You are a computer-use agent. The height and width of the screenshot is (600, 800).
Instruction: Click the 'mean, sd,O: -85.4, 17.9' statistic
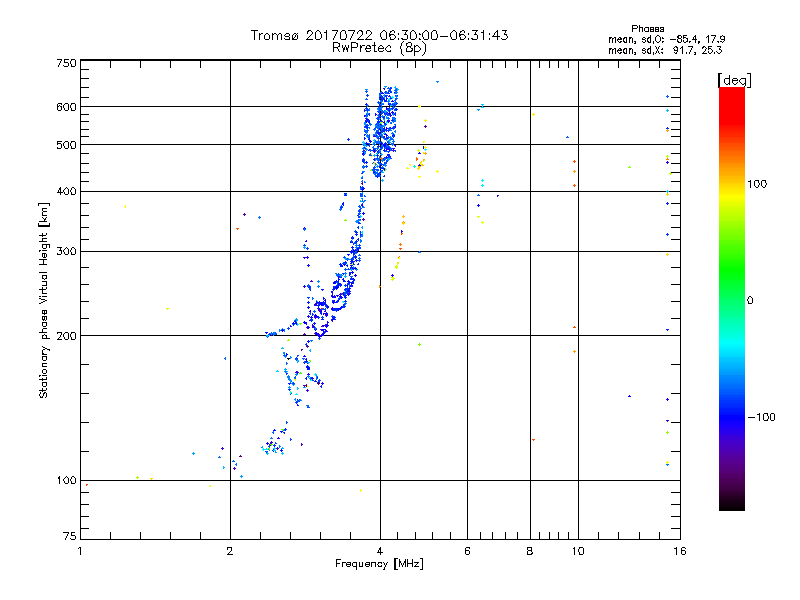click(666, 39)
